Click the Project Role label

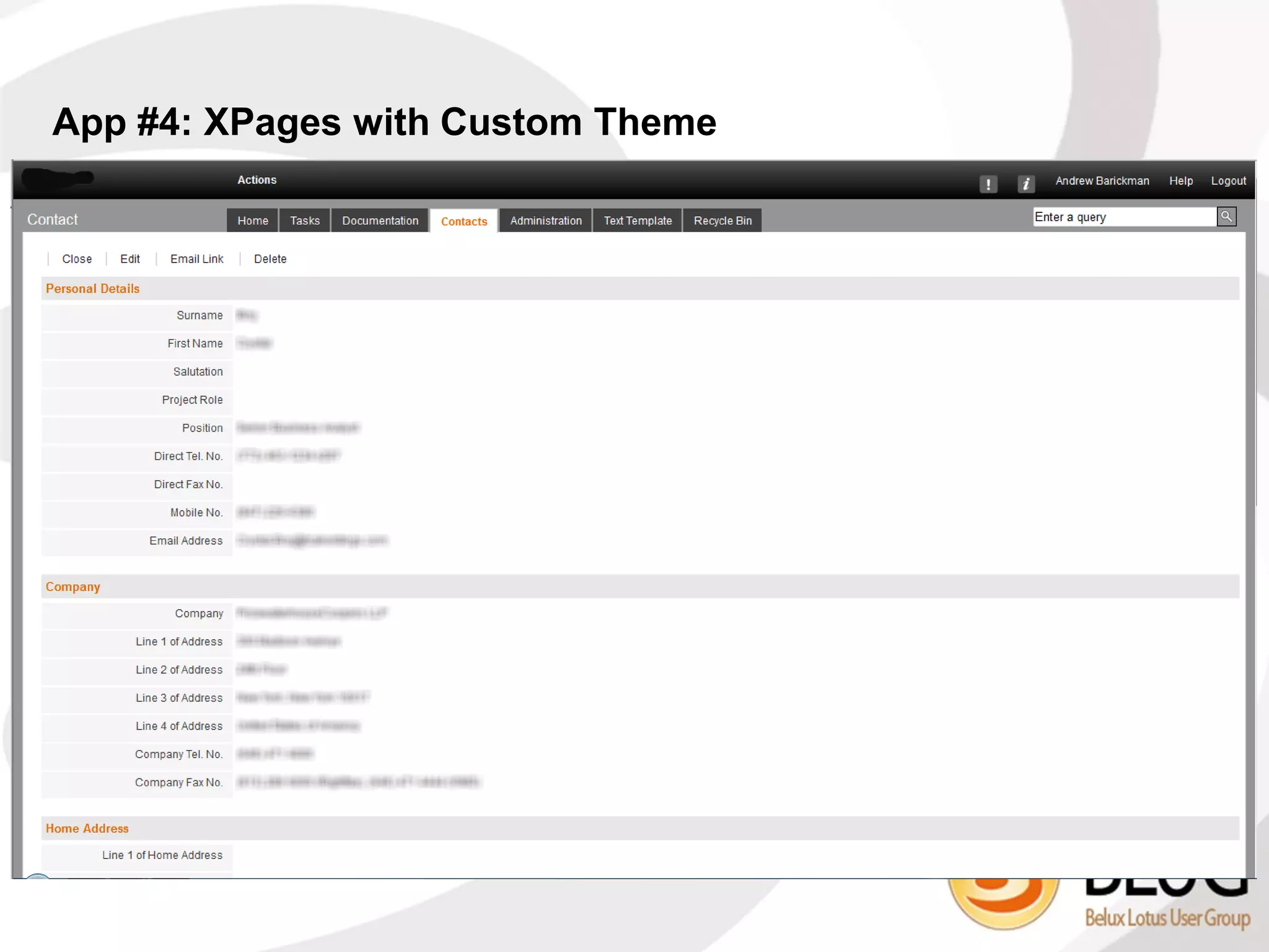coord(193,400)
